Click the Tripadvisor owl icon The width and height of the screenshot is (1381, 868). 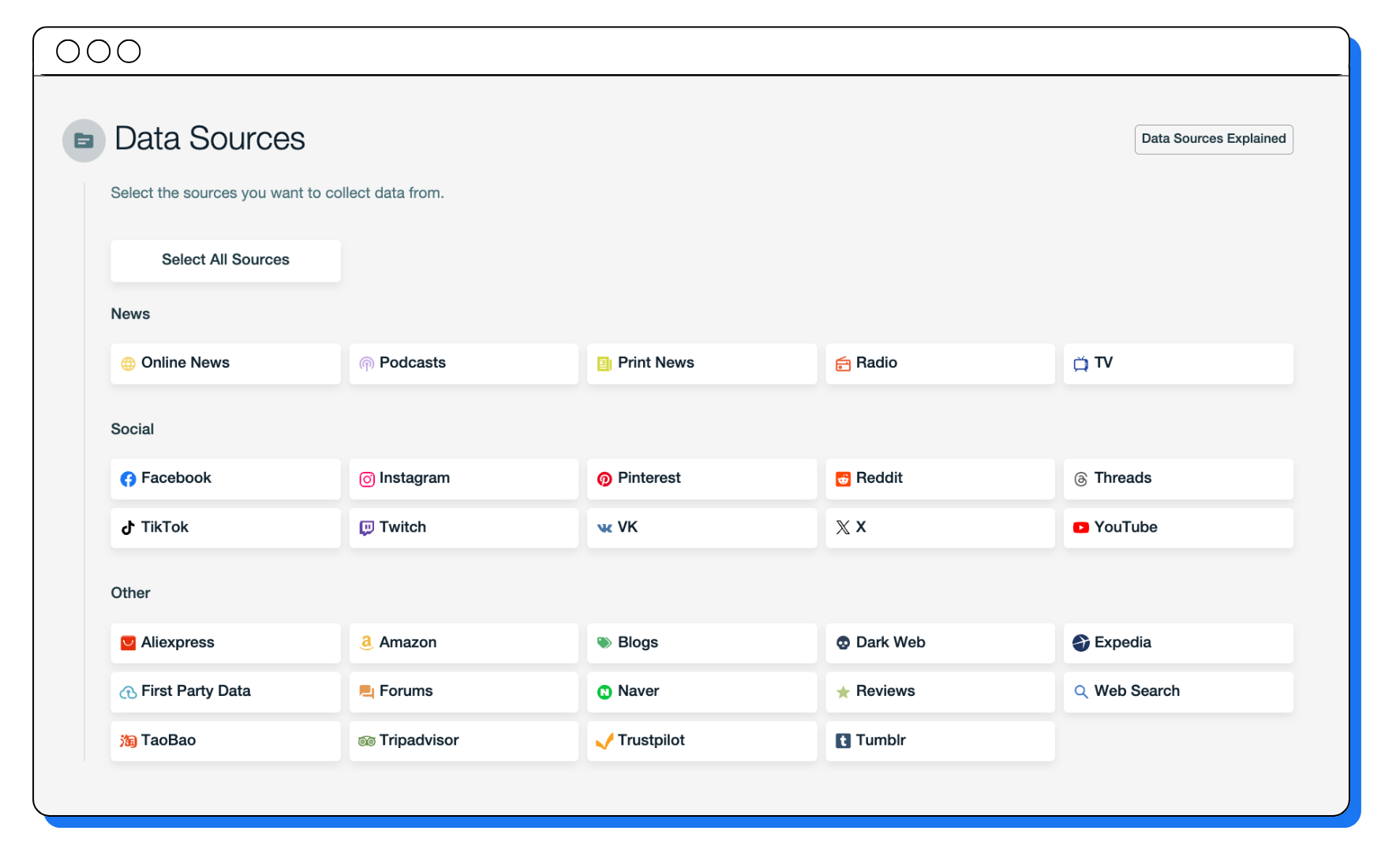(x=367, y=740)
